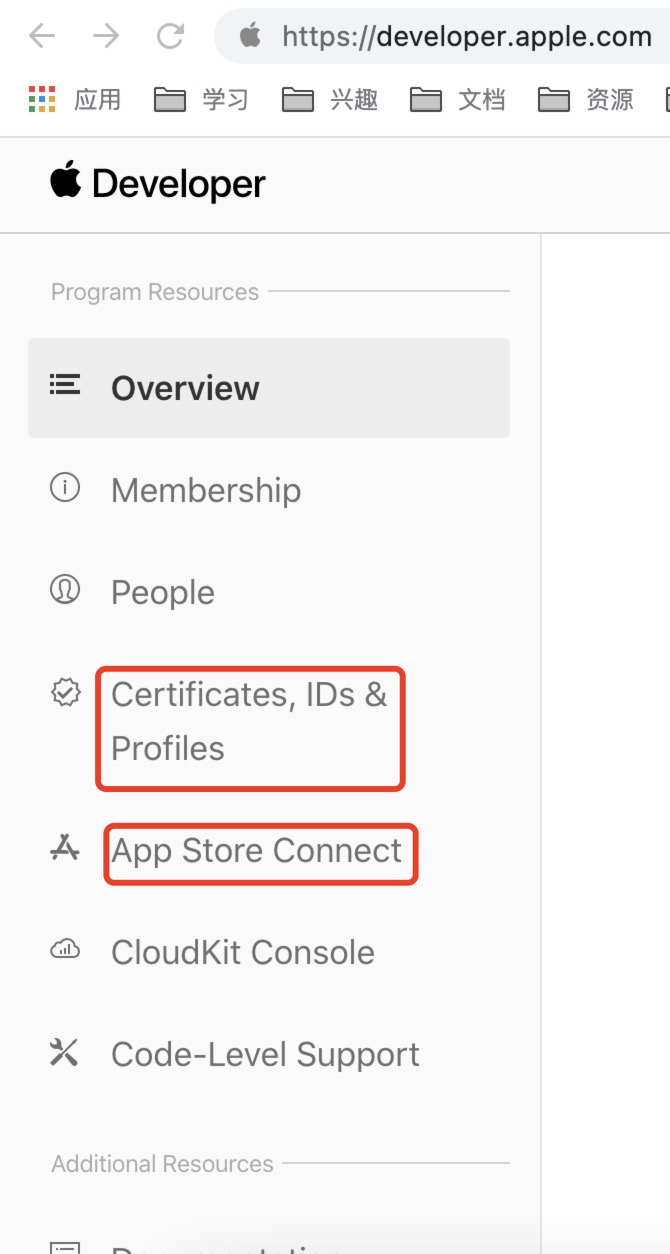Open the apps grid bookmark icon
The height and width of the screenshot is (1254, 670).
(42, 99)
